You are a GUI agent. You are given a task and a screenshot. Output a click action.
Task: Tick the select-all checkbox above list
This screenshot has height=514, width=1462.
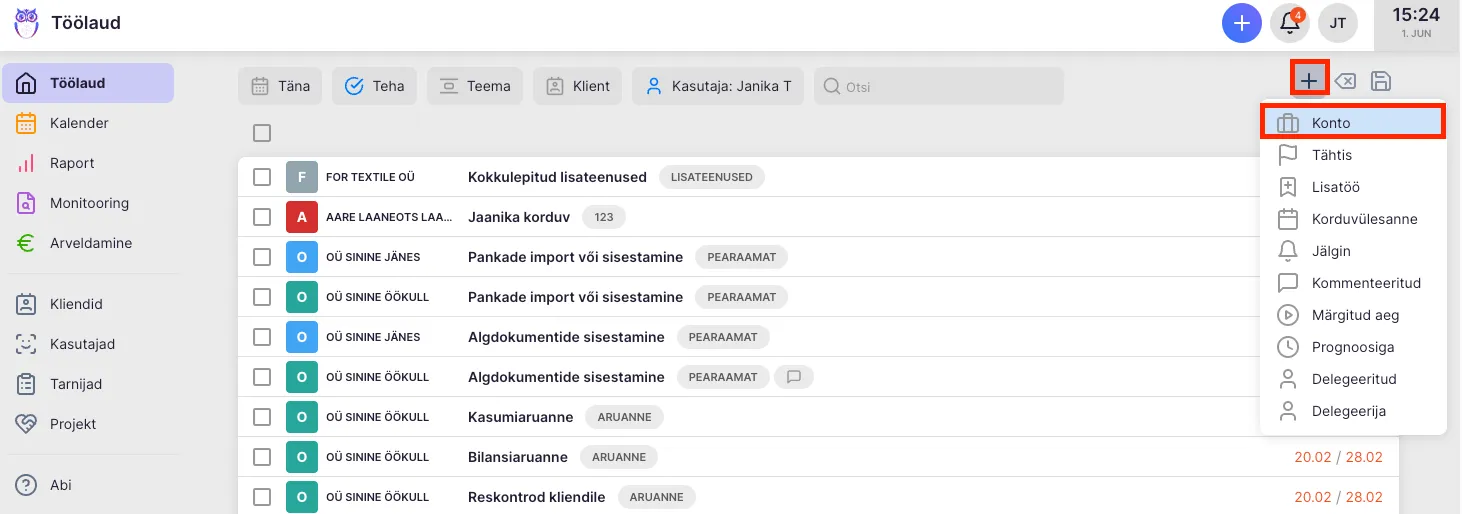click(x=262, y=133)
